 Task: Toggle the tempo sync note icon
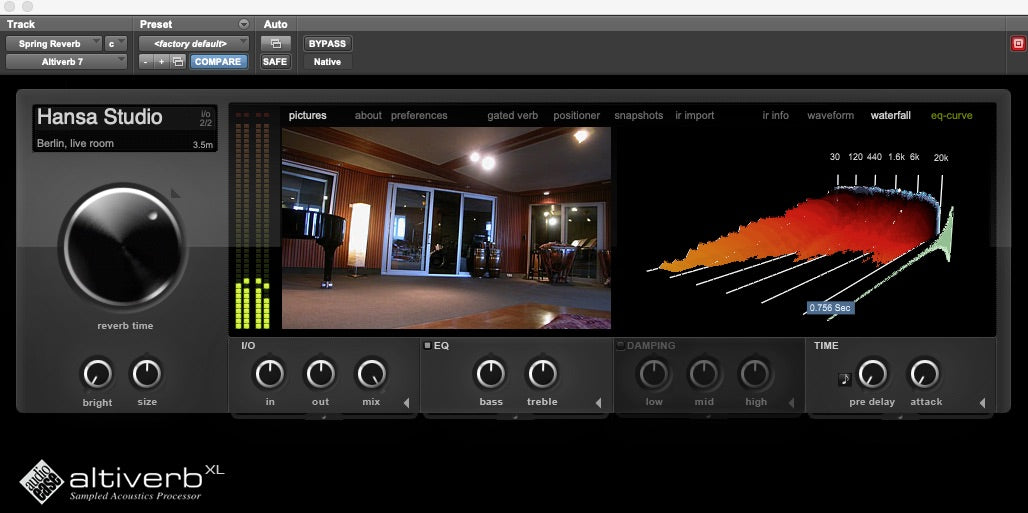click(x=844, y=379)
